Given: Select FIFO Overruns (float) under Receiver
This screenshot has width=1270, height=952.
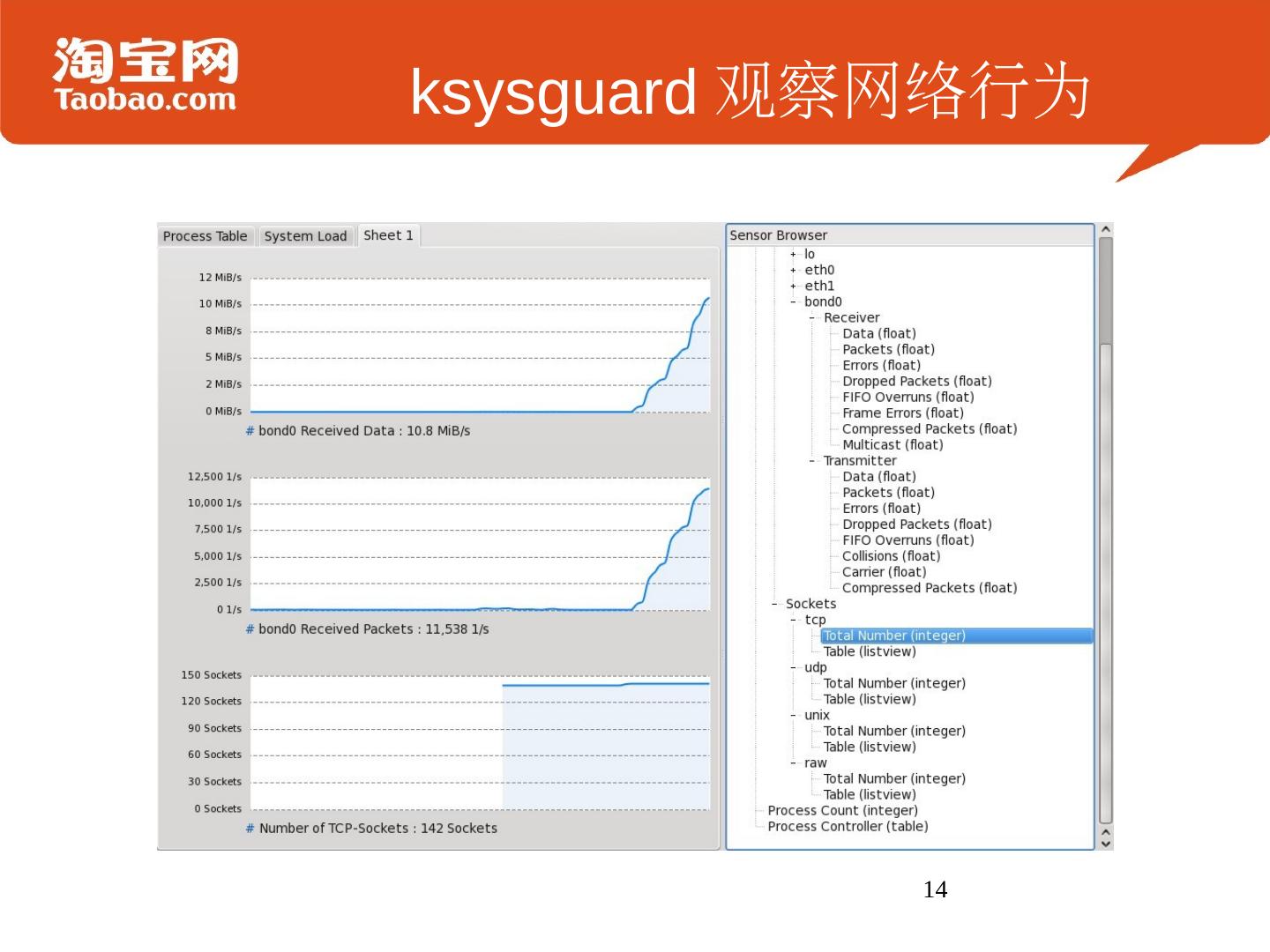Looking at the screenshot, I should pos(908,398).
